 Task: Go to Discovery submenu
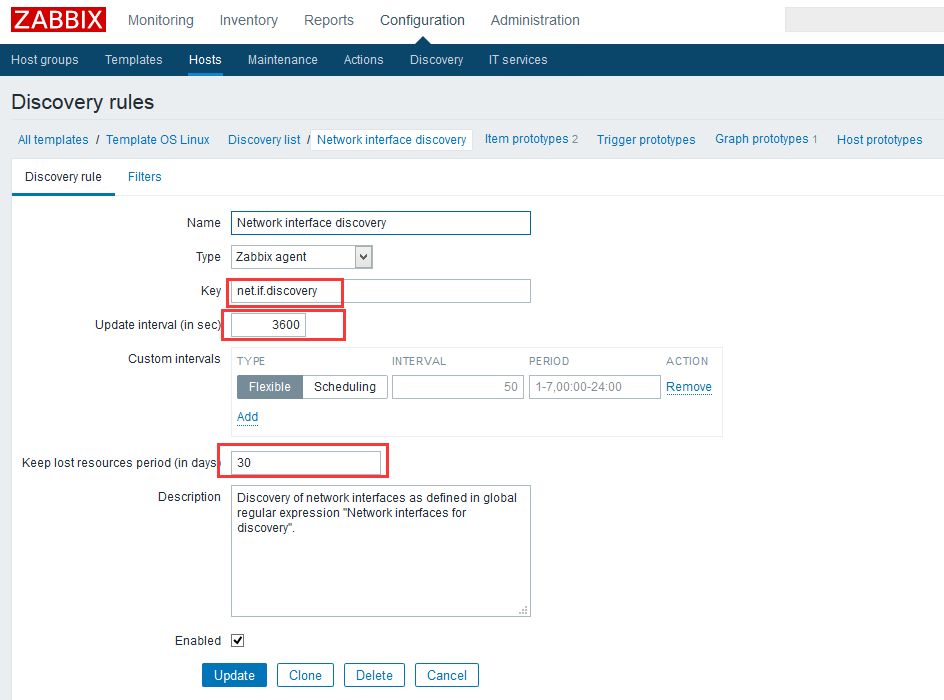pos(436,60)
